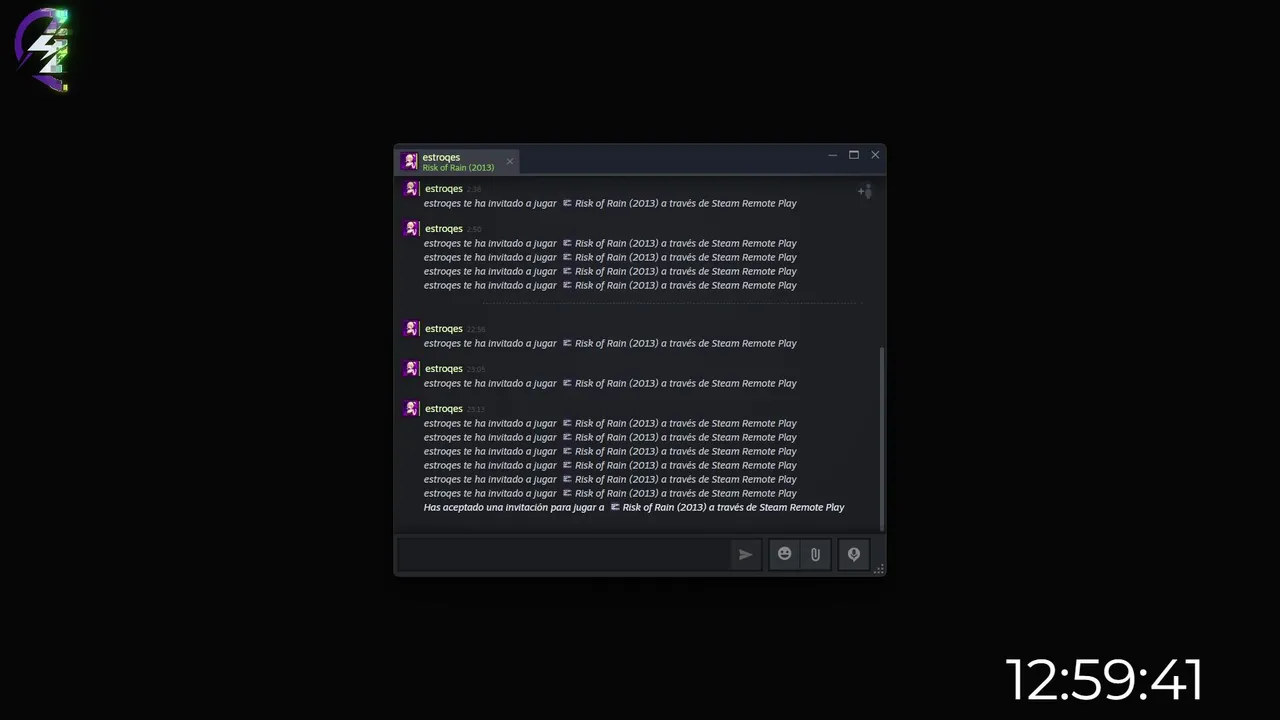Click the game icon in the 23:05 invite
1280x720 pixels.
pos(567,383)
